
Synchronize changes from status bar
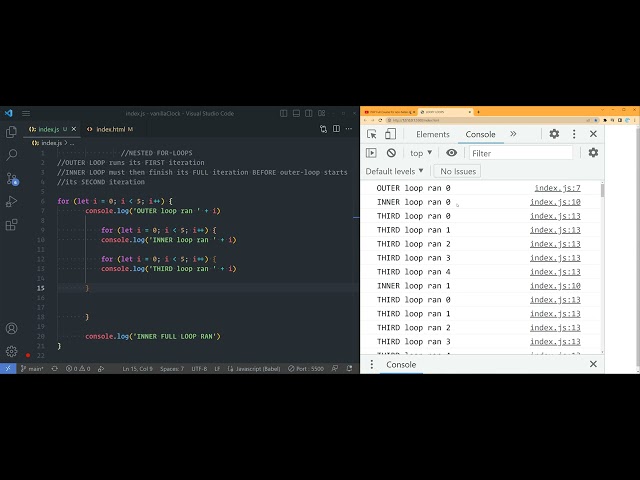click(x=55, y=369)
